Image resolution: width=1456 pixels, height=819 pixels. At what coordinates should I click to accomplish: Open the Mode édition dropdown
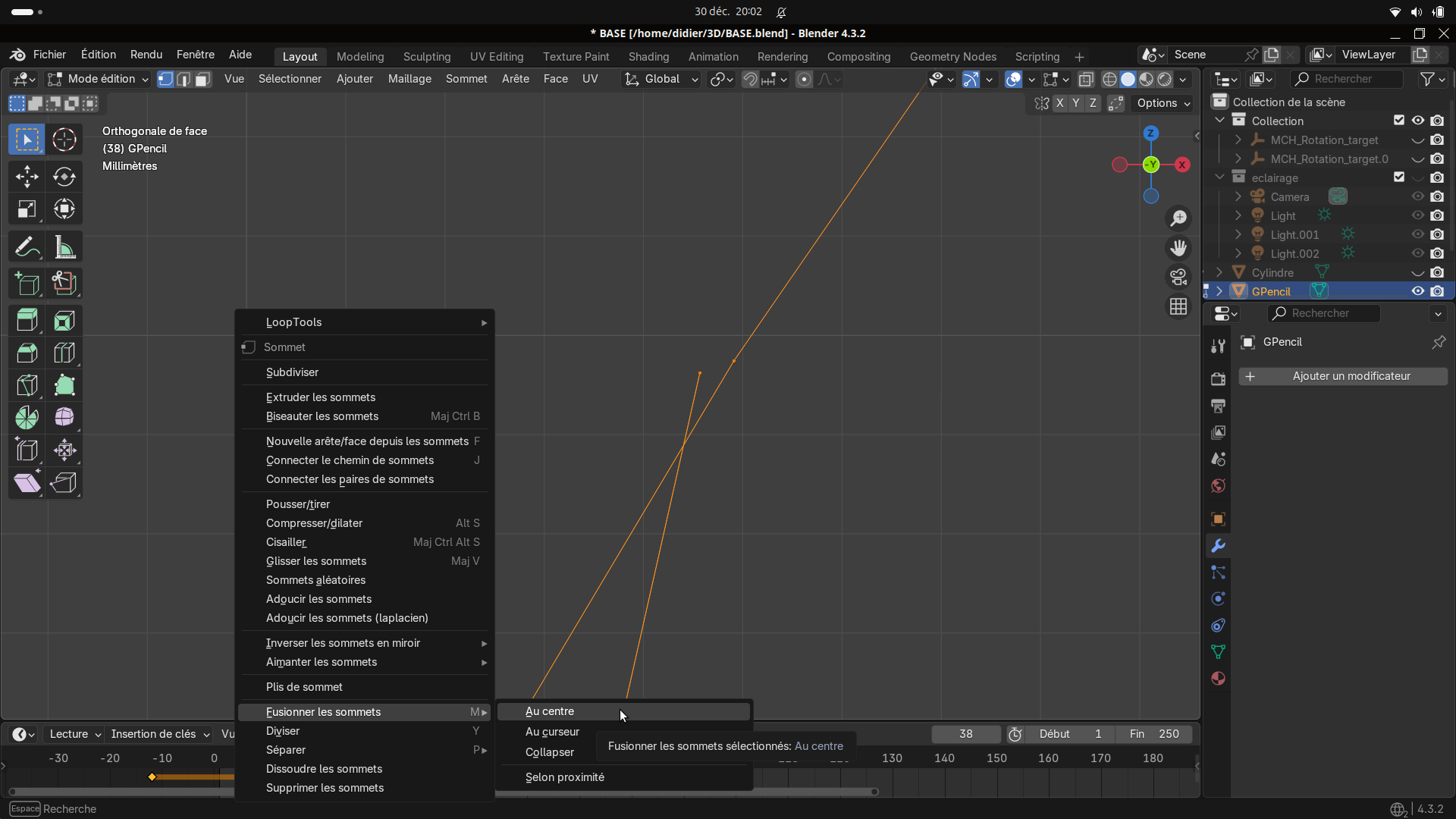point(97,79)
